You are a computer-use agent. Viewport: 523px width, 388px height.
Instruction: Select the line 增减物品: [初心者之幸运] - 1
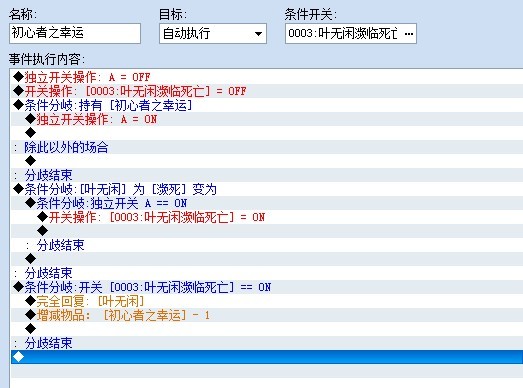[267, 315]
